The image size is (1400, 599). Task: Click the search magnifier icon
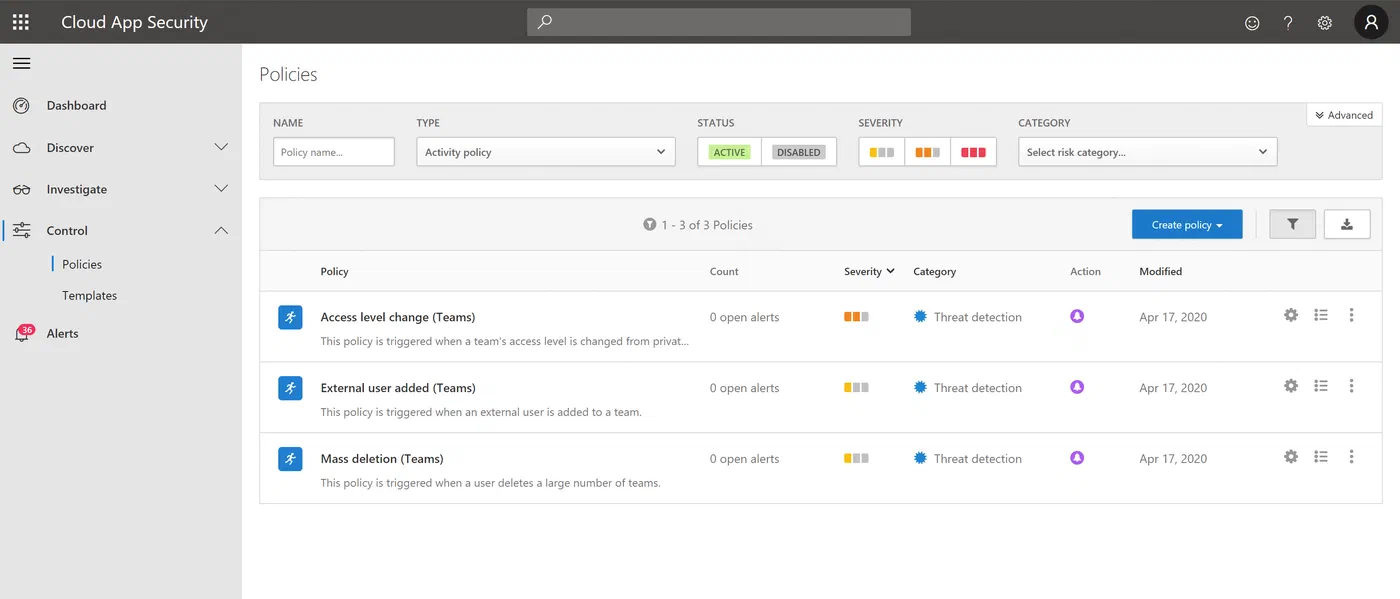[x=544, y=21]
